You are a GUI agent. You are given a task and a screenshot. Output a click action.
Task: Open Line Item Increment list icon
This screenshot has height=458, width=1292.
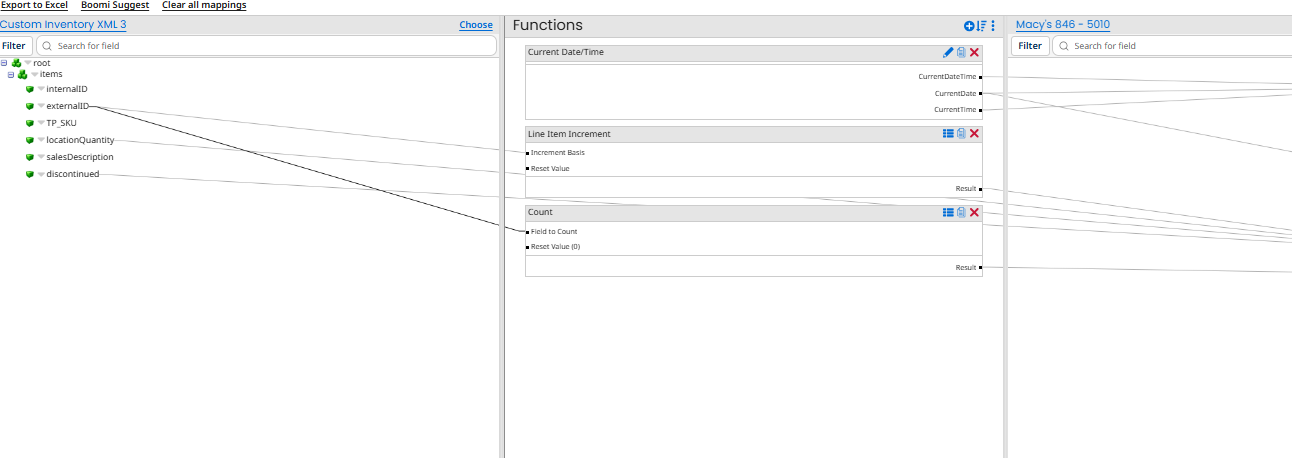click(x=948, y=133)
